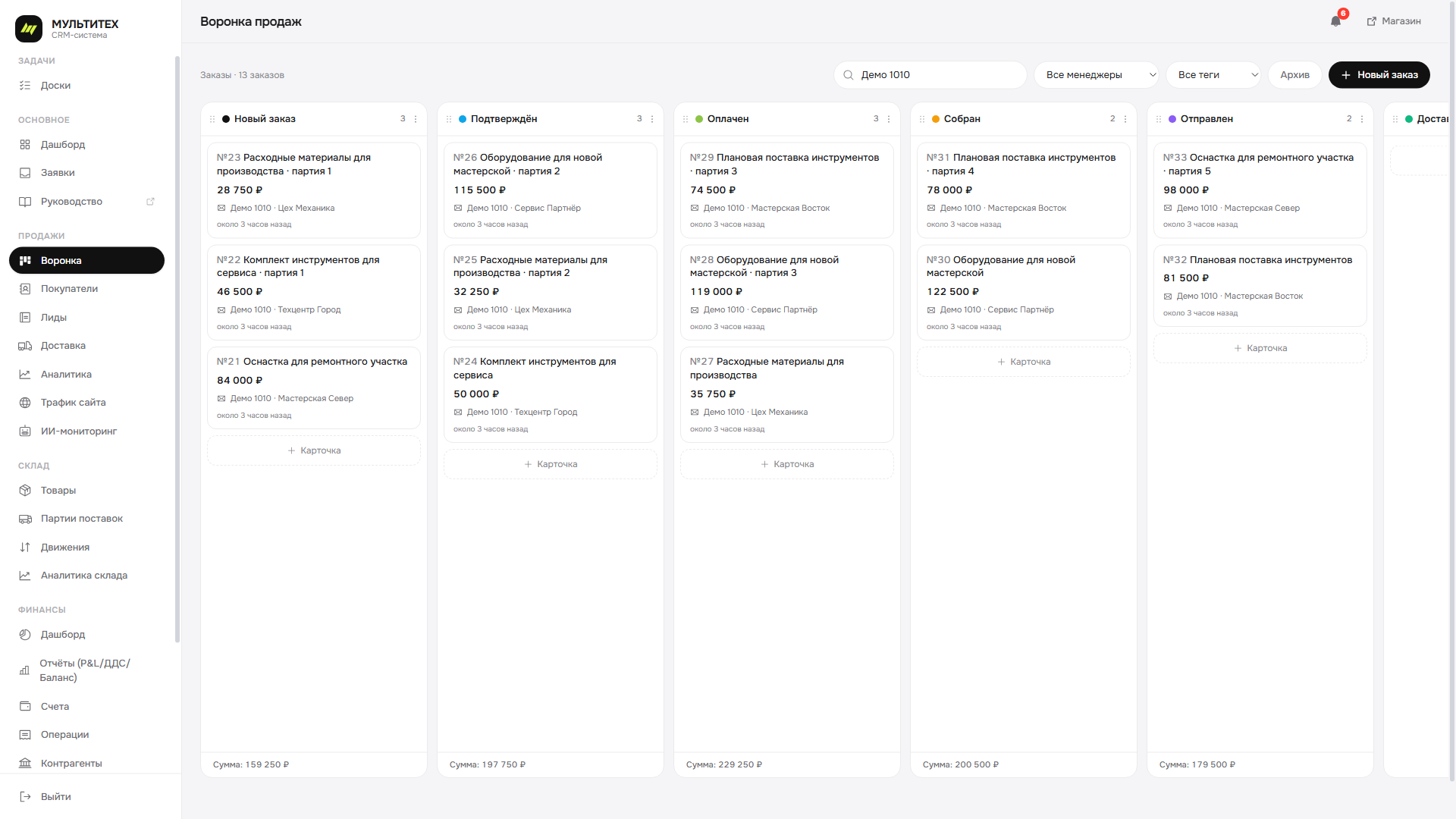Open Отчёты (P&L/ДДС/Баланс)
Image resolution: width=1456 pixels, height=819 pixels.
pos(86,670)
